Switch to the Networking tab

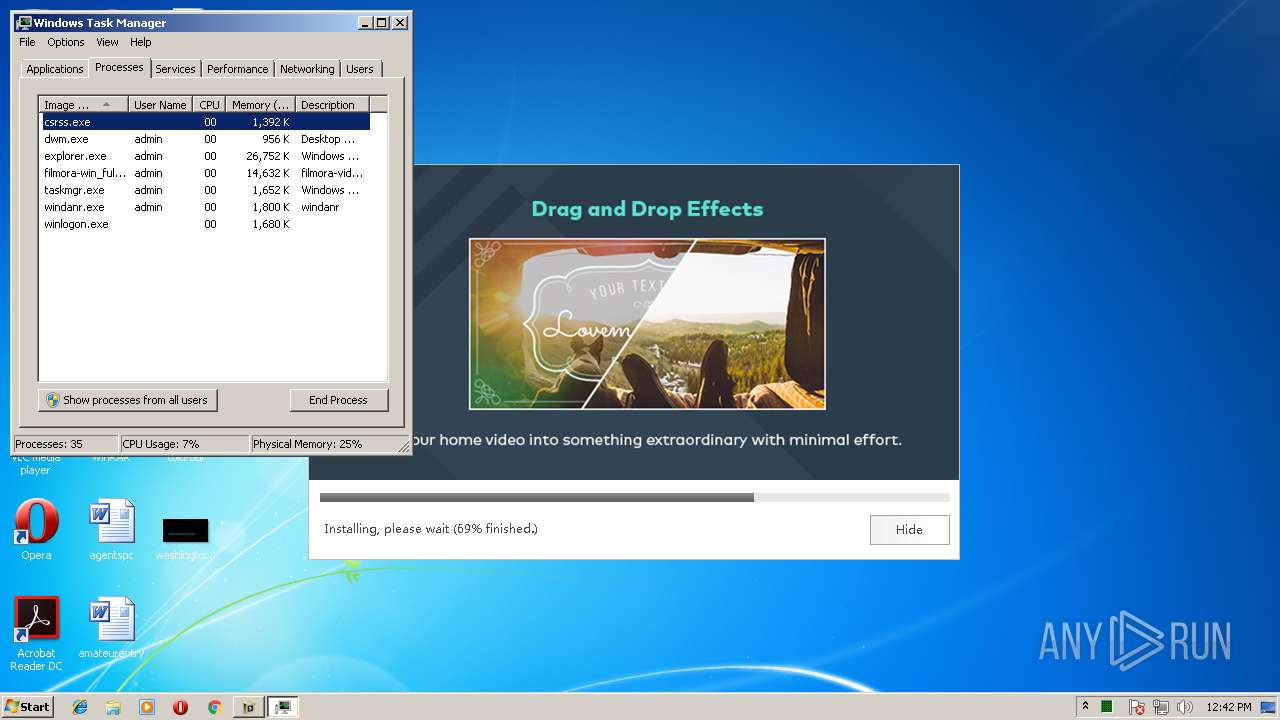pyautogui.click(x=307, y=69)
